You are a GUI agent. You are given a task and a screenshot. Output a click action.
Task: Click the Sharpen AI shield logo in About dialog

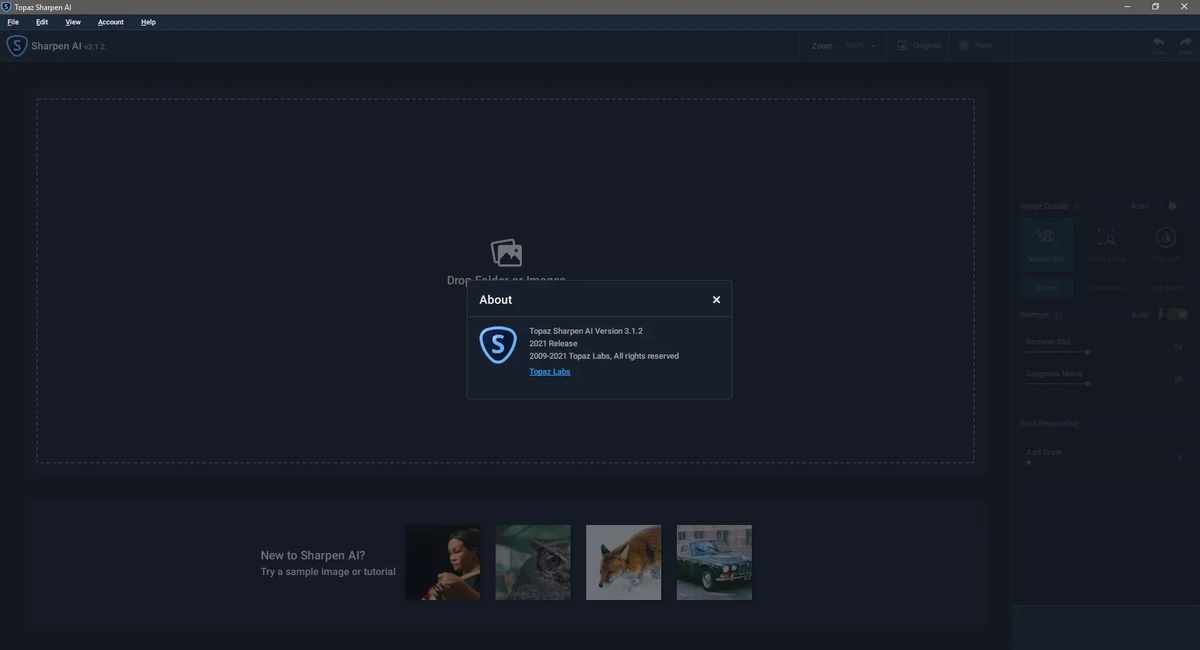(x=498, y=345)
